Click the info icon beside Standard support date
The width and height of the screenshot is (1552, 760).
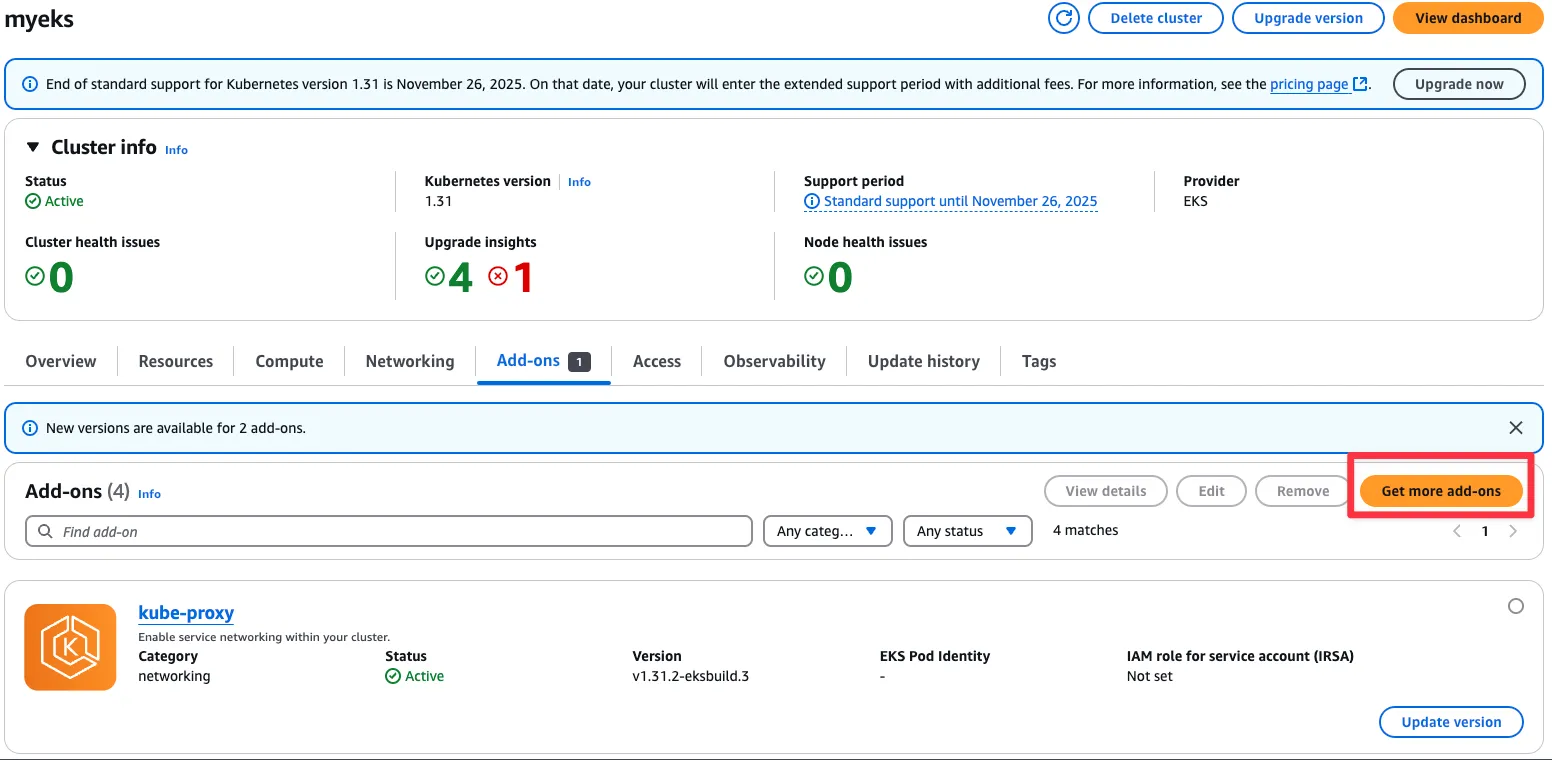pyautogui.click(x=812, y=201)
